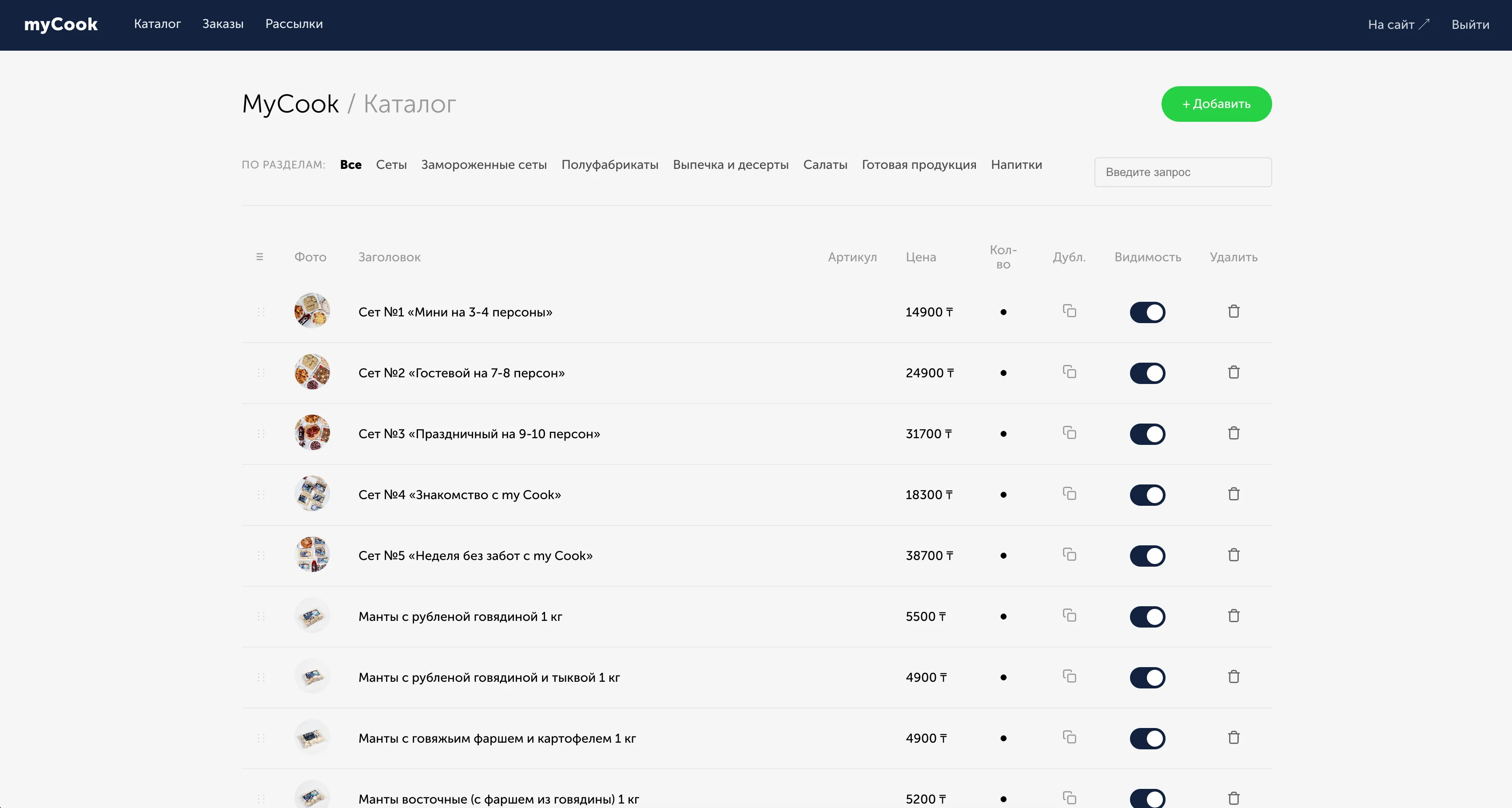1512x808 pixels.
Task: Toggle visibility of Сет №4 «Знакомство»
Action: tap(1147, 495)
